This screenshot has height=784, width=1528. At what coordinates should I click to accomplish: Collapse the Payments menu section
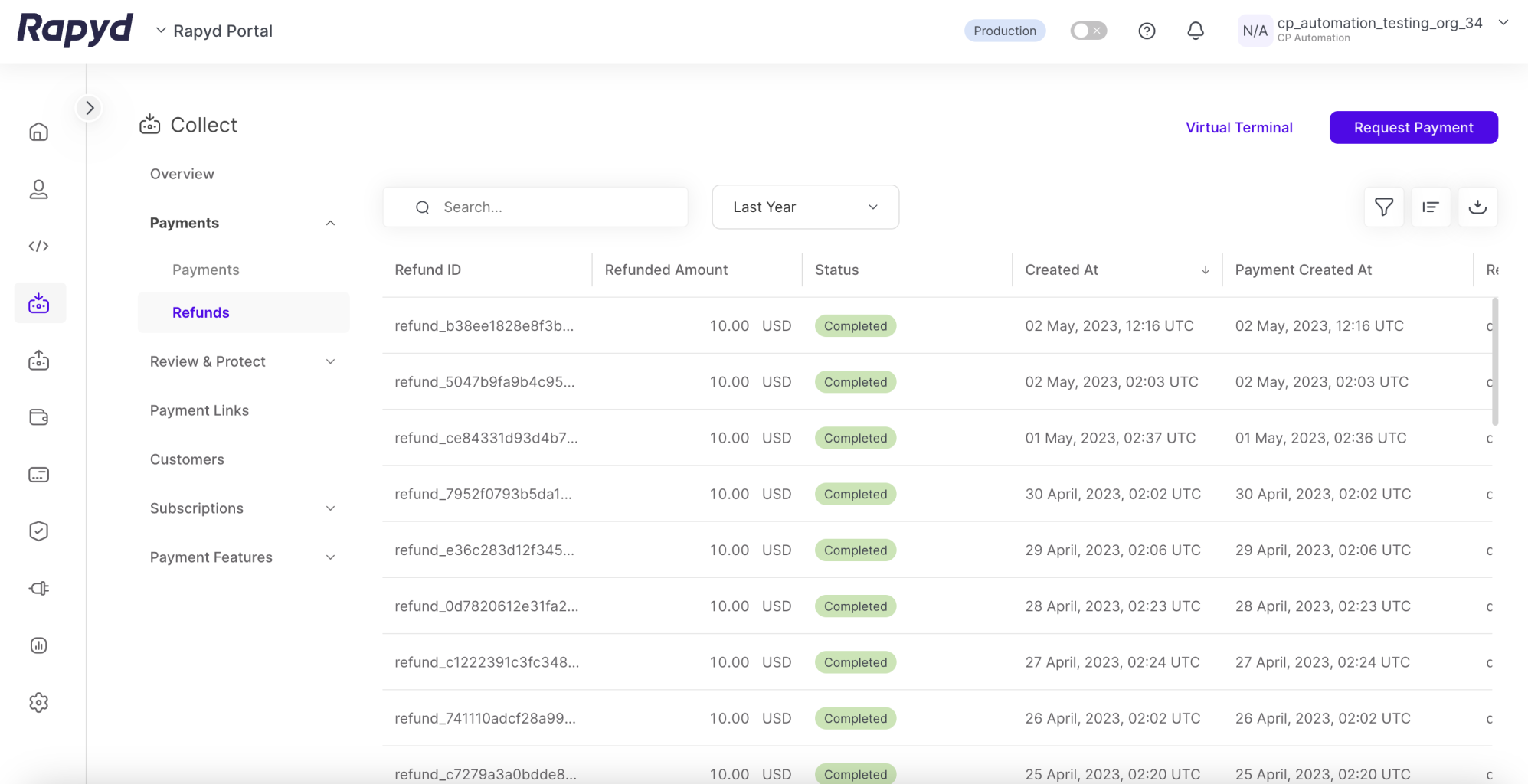(x=330, y=223)
